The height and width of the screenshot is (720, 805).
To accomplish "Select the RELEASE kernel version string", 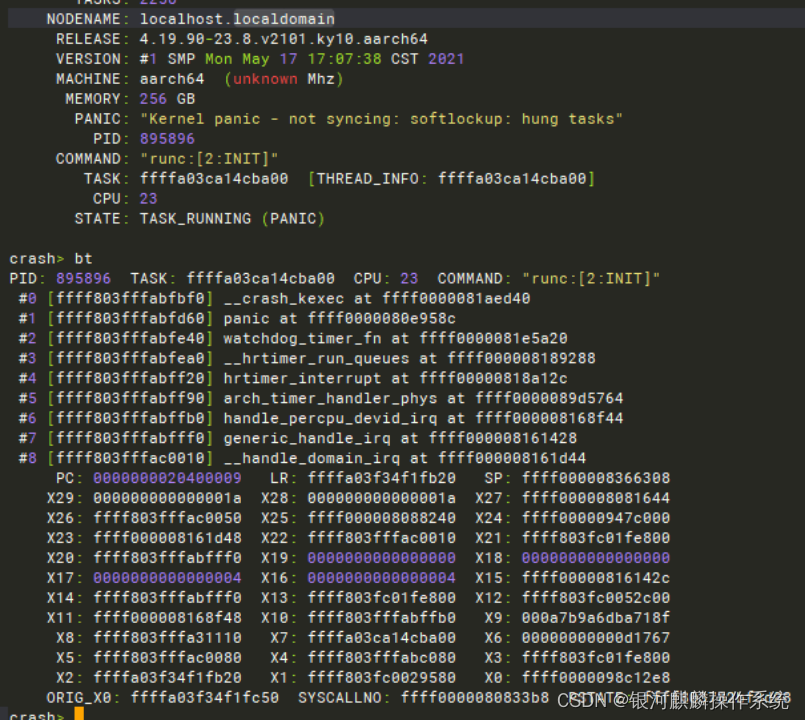I will coord(283,39).
